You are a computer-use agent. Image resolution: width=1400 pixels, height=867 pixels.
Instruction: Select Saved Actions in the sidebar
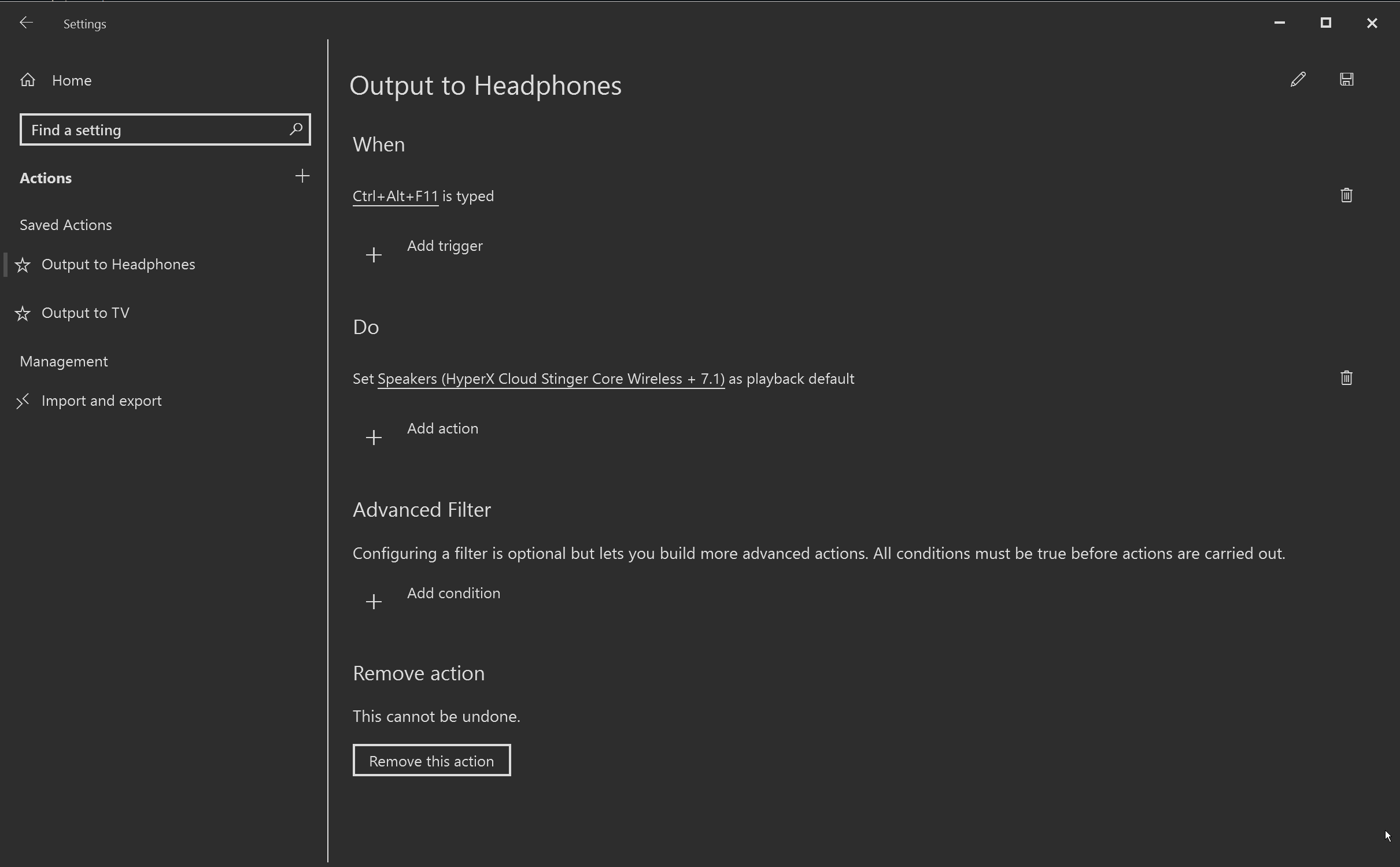(65, 225)
